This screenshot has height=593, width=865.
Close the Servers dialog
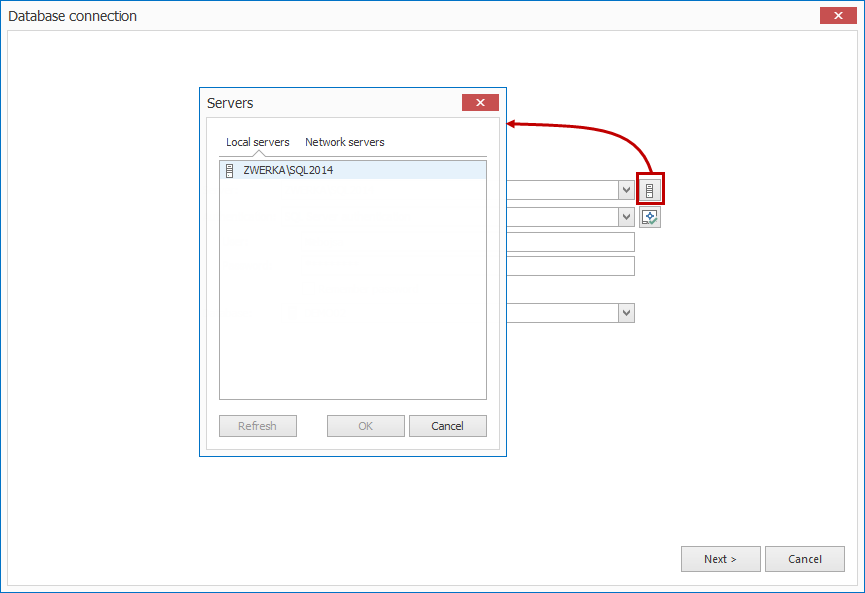tap(480, 102)
